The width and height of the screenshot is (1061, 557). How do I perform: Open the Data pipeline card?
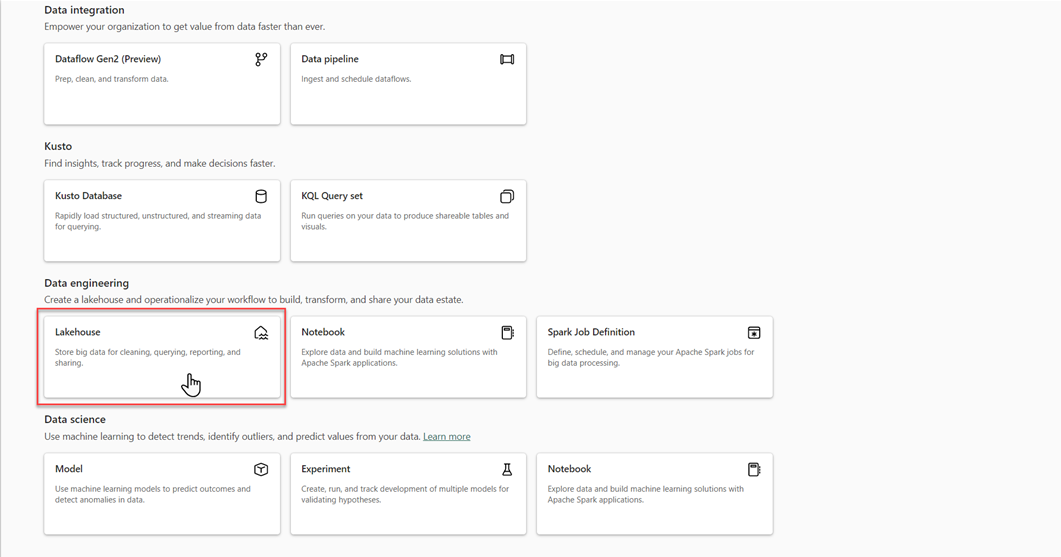click(x=408, y=84)
